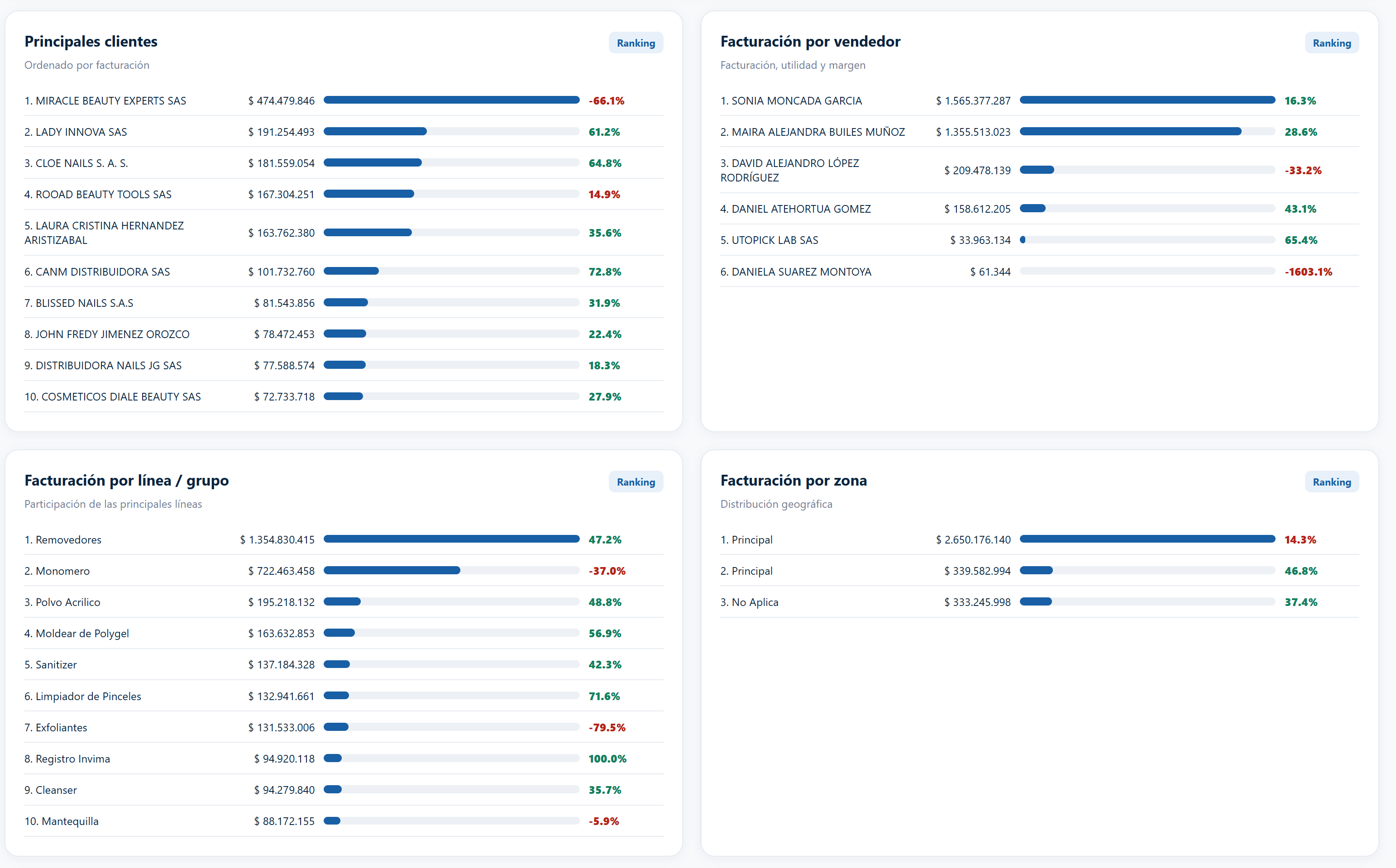Click the Sanitizer line name

[x=56, y=665]
